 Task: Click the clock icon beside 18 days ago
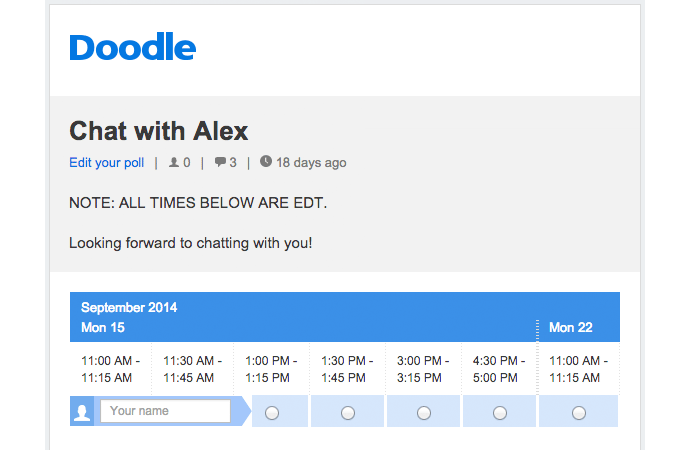tap(265, 161)
